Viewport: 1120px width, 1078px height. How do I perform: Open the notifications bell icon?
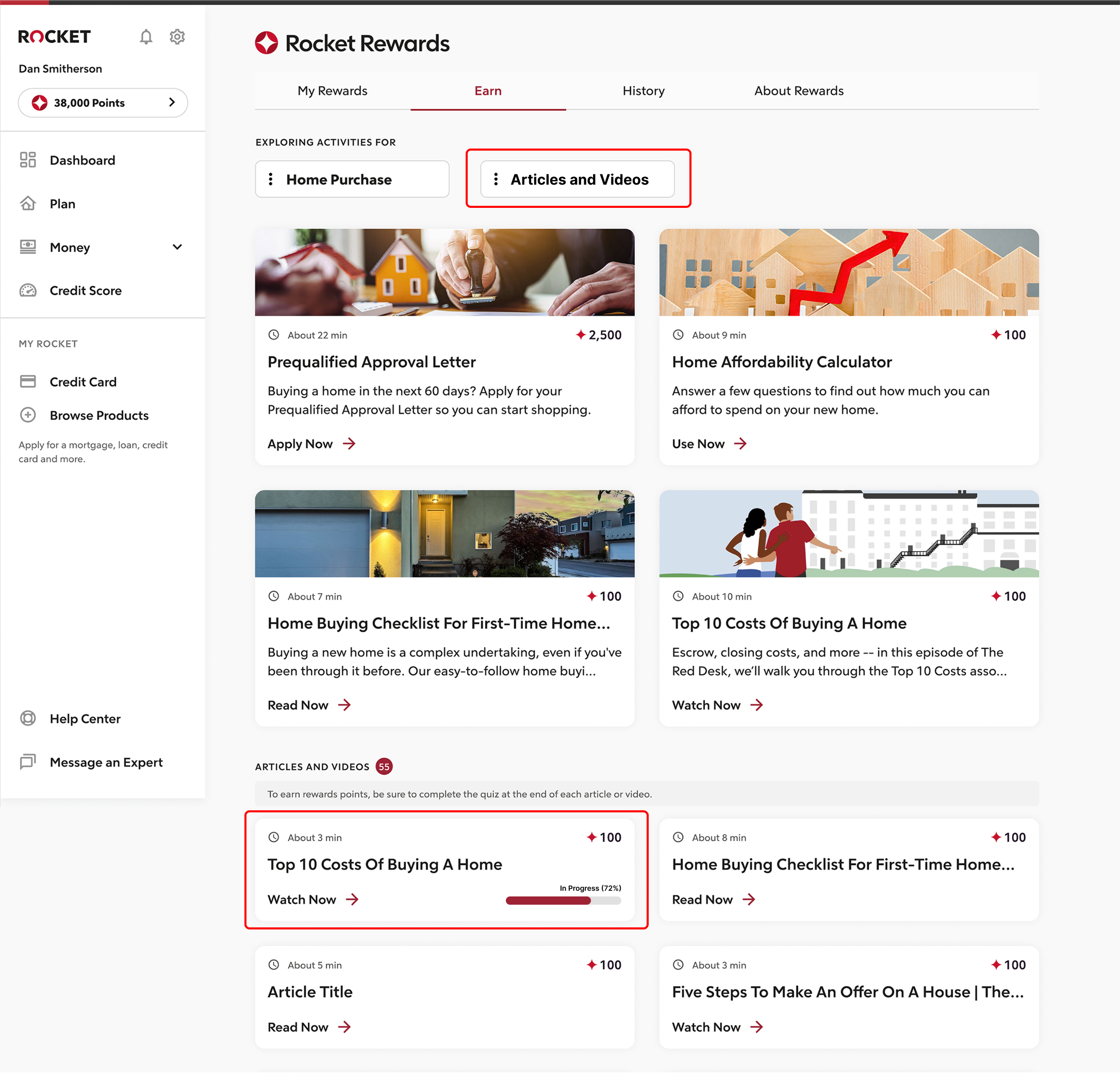(x=146, y=37)
